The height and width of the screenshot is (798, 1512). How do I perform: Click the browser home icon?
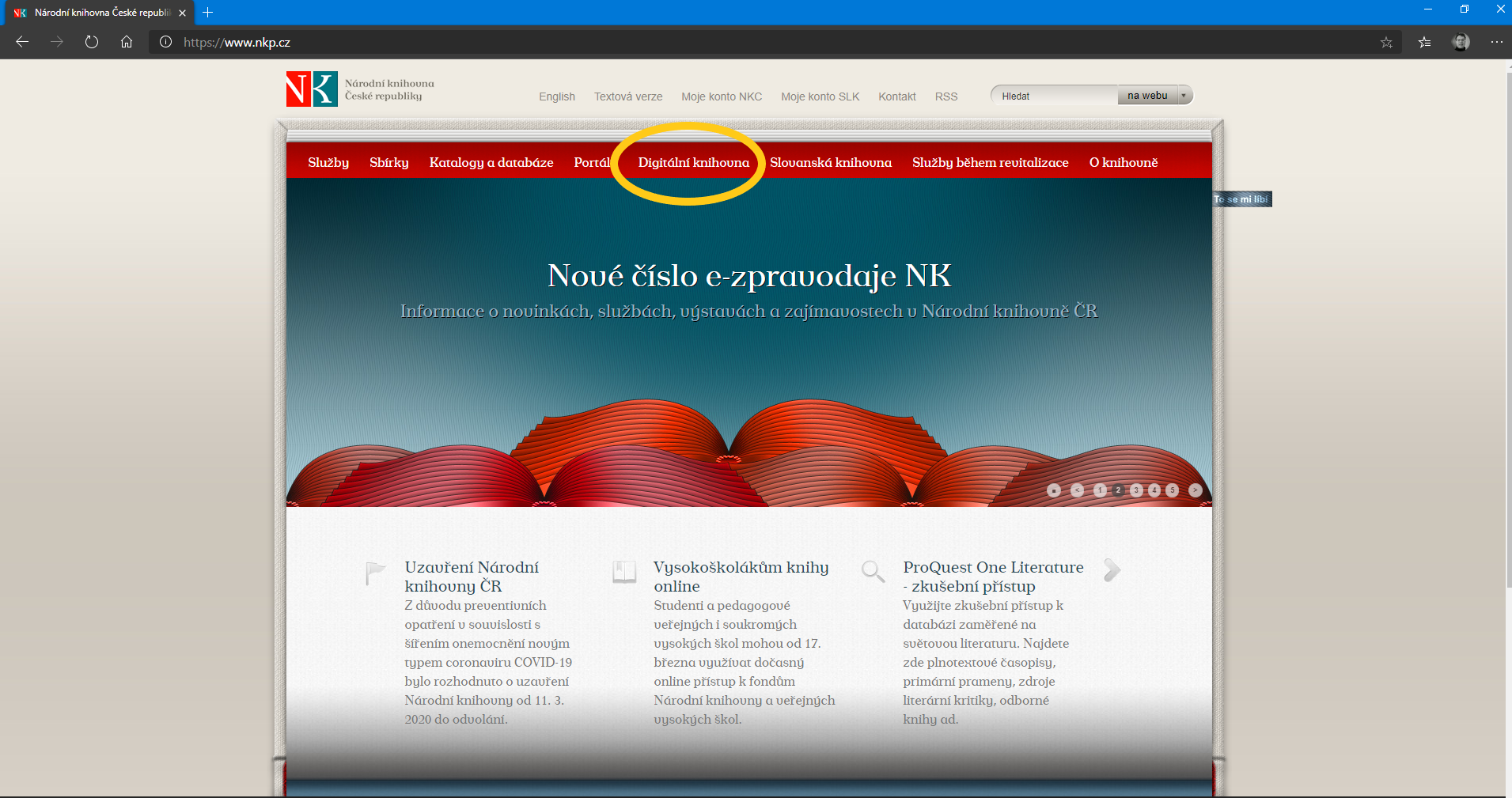tap(127, 42)
